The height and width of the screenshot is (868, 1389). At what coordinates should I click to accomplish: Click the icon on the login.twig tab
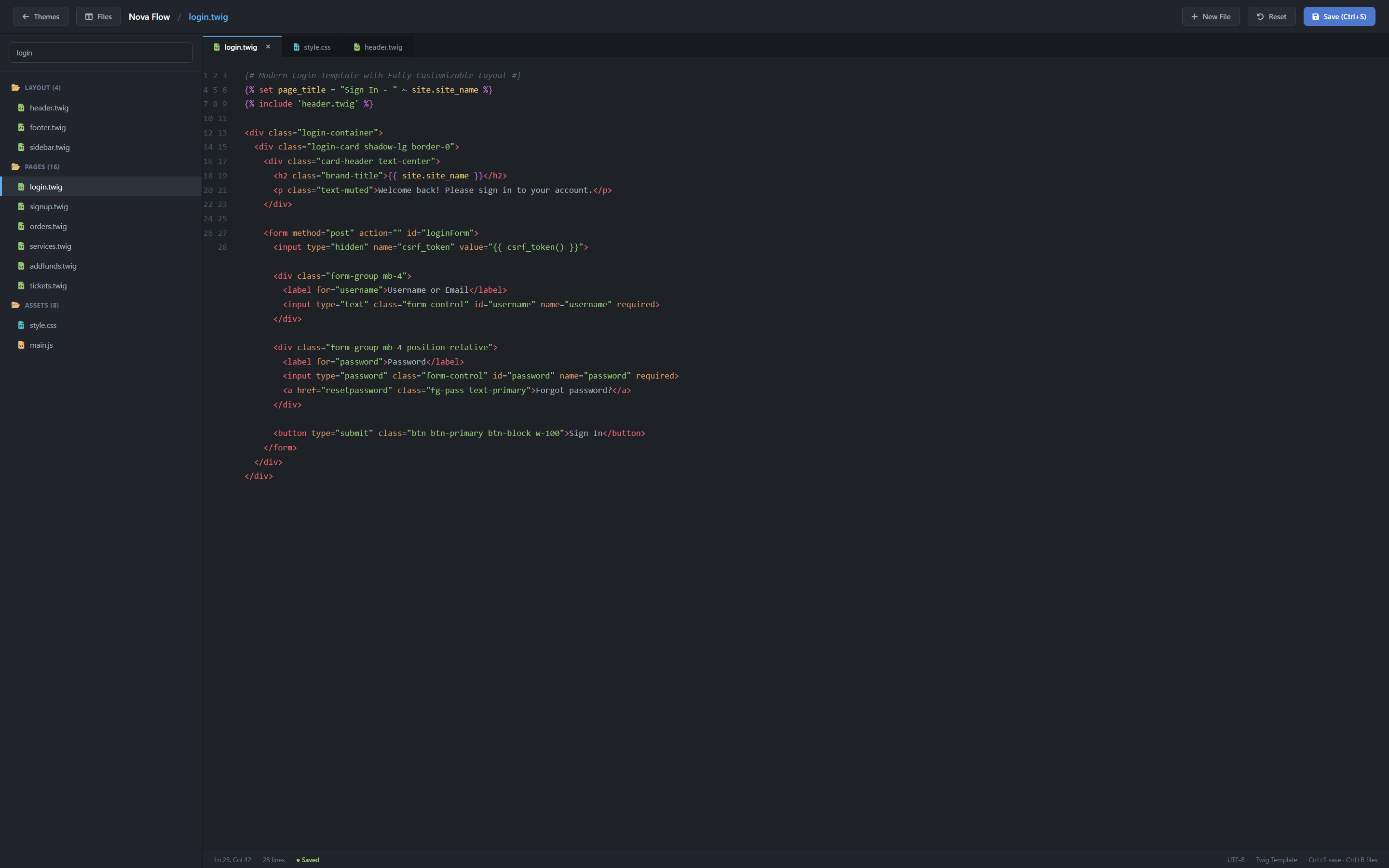point(217,47)
